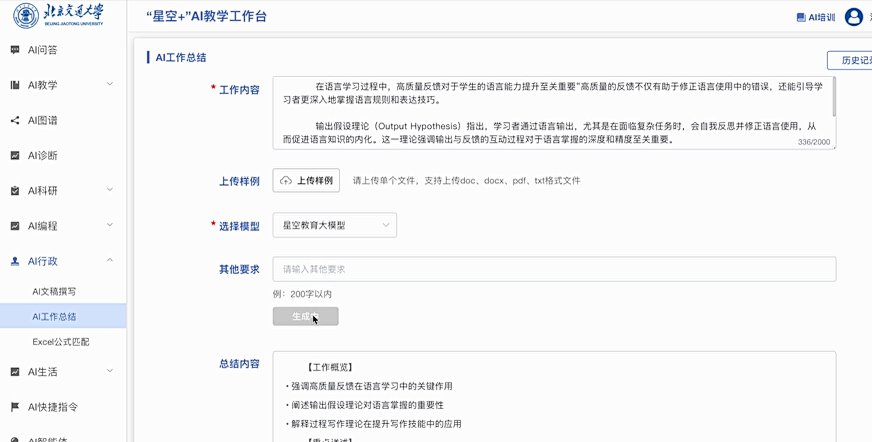Click the AI工作总结 page heading

point(181,57)
